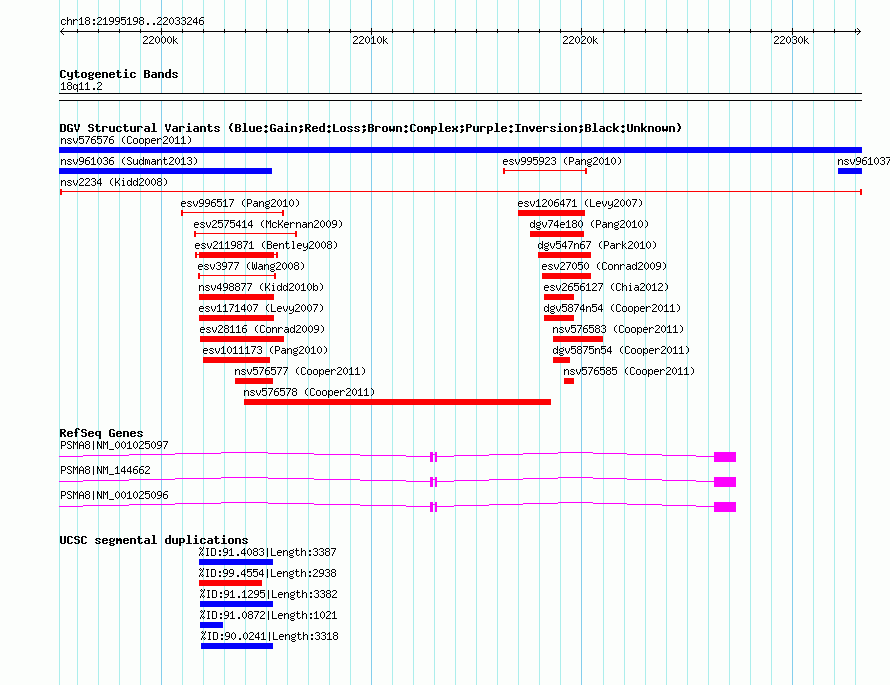The height and width of the screenshot is (685, 890).
Task: Click the chr18:21995198..22033246 coordinate label
Action: click(132, 21)
